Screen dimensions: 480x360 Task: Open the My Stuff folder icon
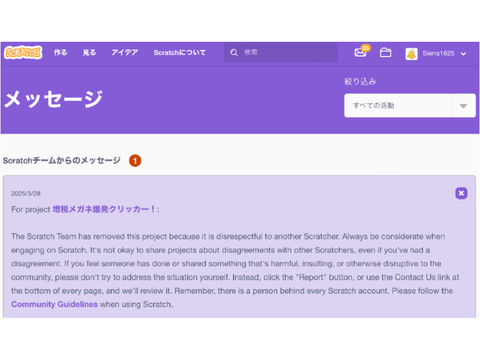click(x=386, y=53)
